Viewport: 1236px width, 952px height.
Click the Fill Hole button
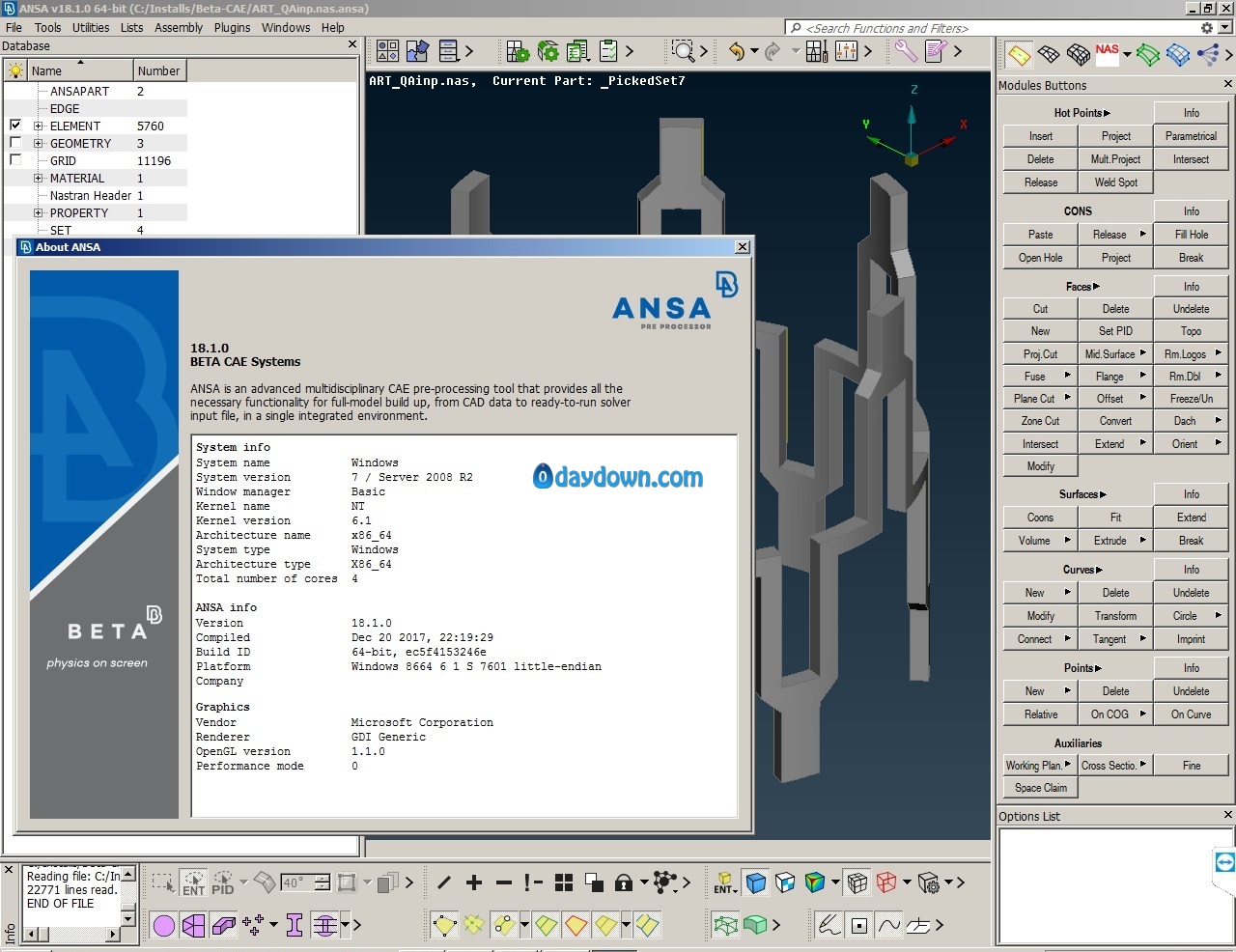click(1191, 235)
